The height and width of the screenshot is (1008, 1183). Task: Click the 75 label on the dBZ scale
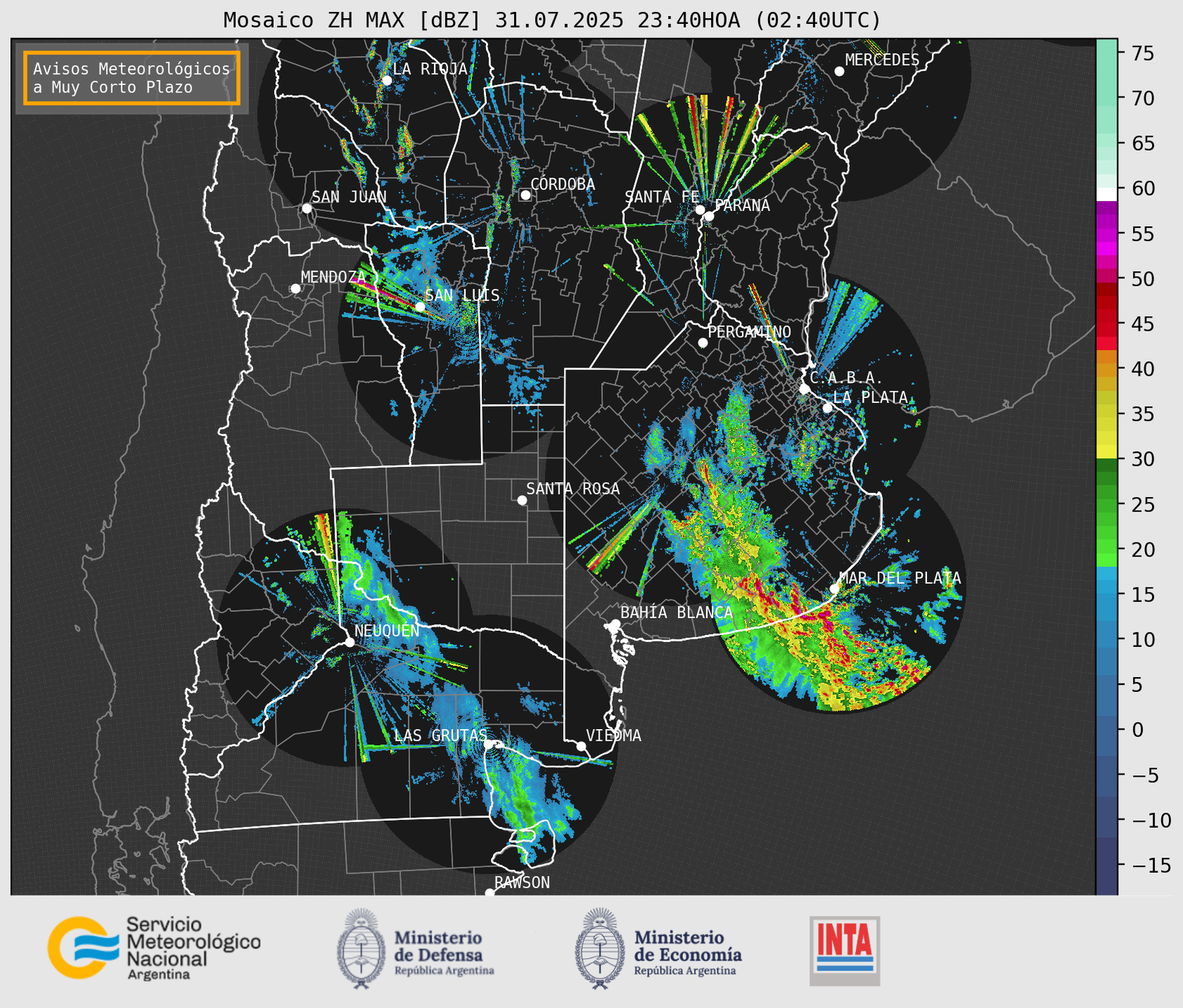[1143, 53]
